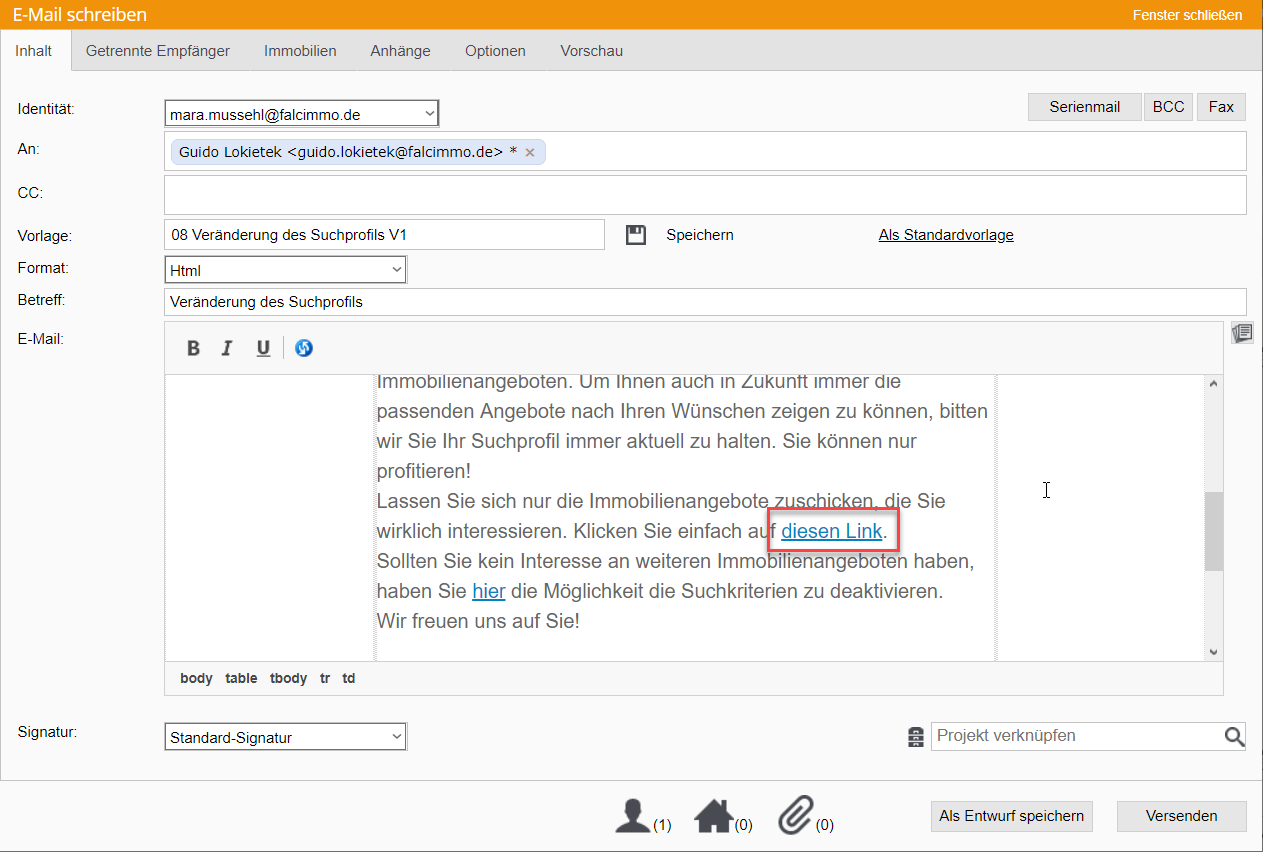This screenshot has width=1263, height=852.
Task: Click the Versenden button
Action: tap(1181, 816)
